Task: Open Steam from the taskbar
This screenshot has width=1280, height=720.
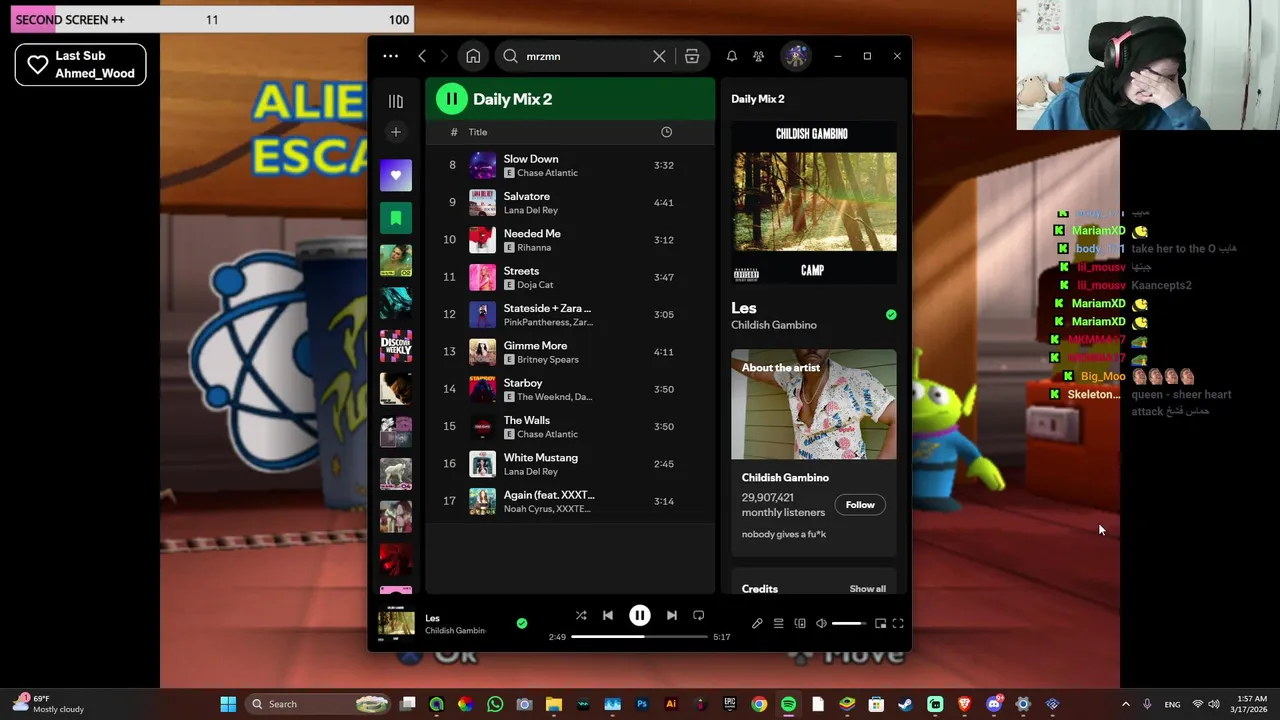Action: tap(905, 704)
